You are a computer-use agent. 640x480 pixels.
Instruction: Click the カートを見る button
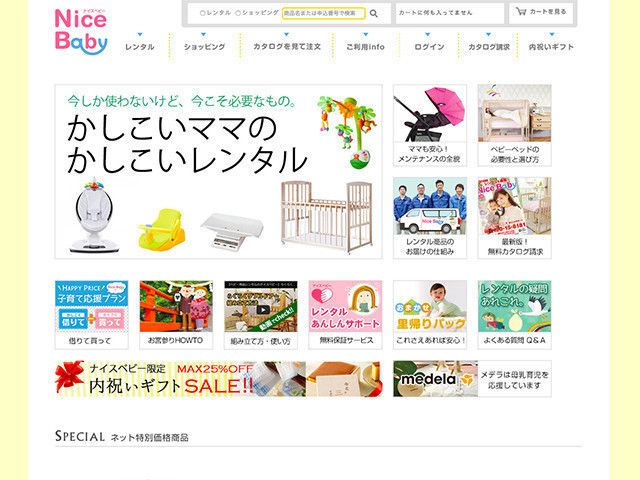(541, 13)
